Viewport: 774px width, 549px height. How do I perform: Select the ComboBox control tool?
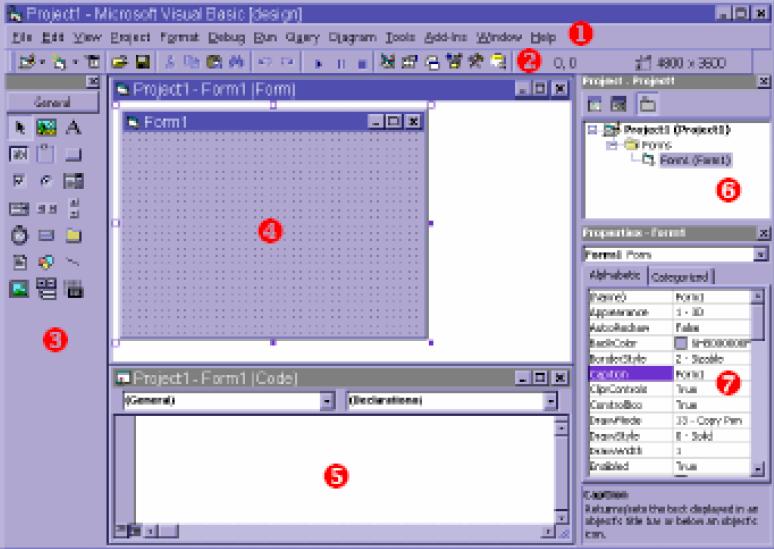coord(74,181)
